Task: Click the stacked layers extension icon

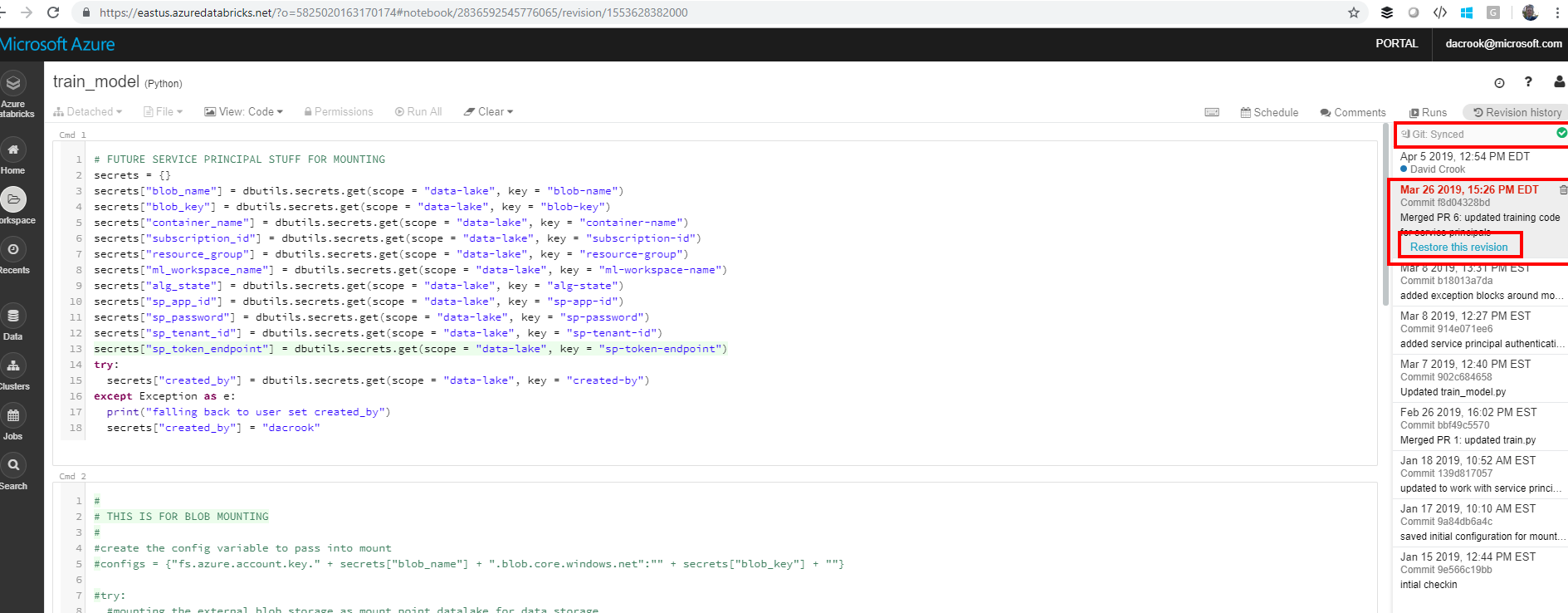Action: coord(1387,12)
